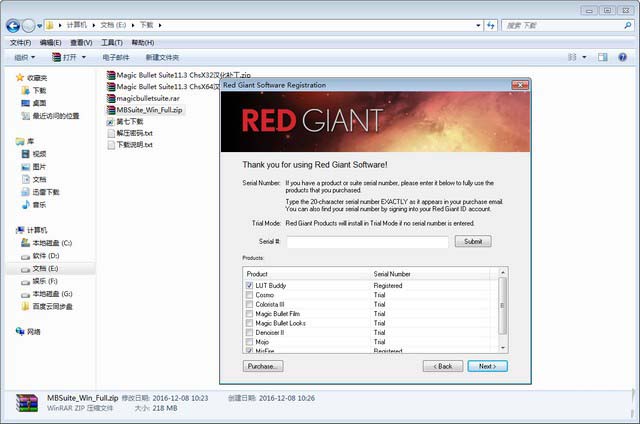
Task: Click the < Back button
Action: tap(443, 366)
